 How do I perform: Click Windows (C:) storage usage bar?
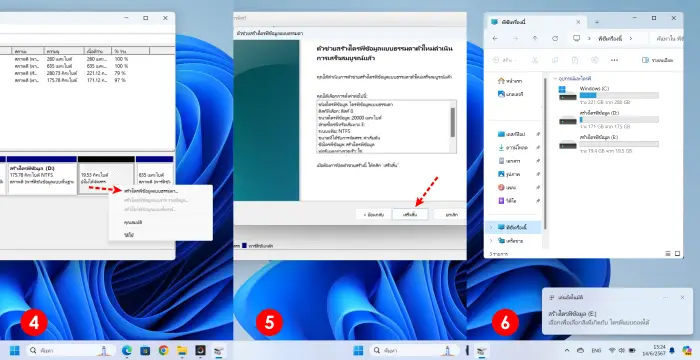(x=619, y=96)
